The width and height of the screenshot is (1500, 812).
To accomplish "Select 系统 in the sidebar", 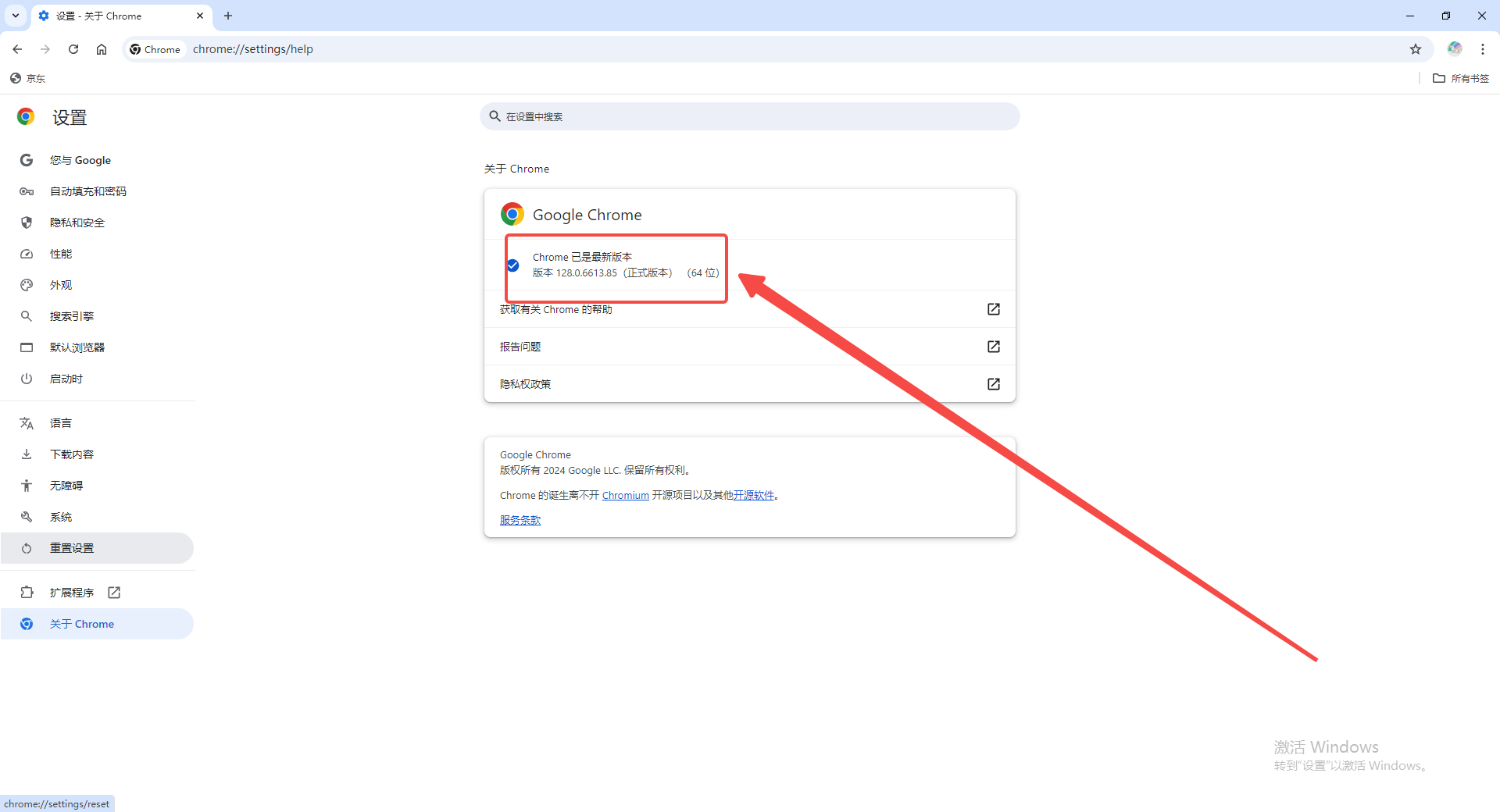I will pyautogui.click(x=98, y=517).
